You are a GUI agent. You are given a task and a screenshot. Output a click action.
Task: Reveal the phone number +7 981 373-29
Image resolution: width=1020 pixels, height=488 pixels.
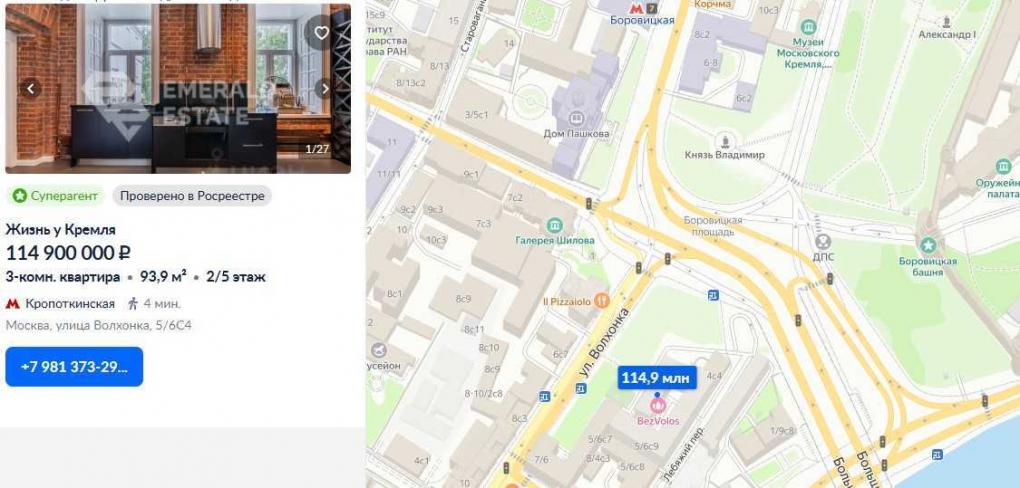click(x=74, y=367)
